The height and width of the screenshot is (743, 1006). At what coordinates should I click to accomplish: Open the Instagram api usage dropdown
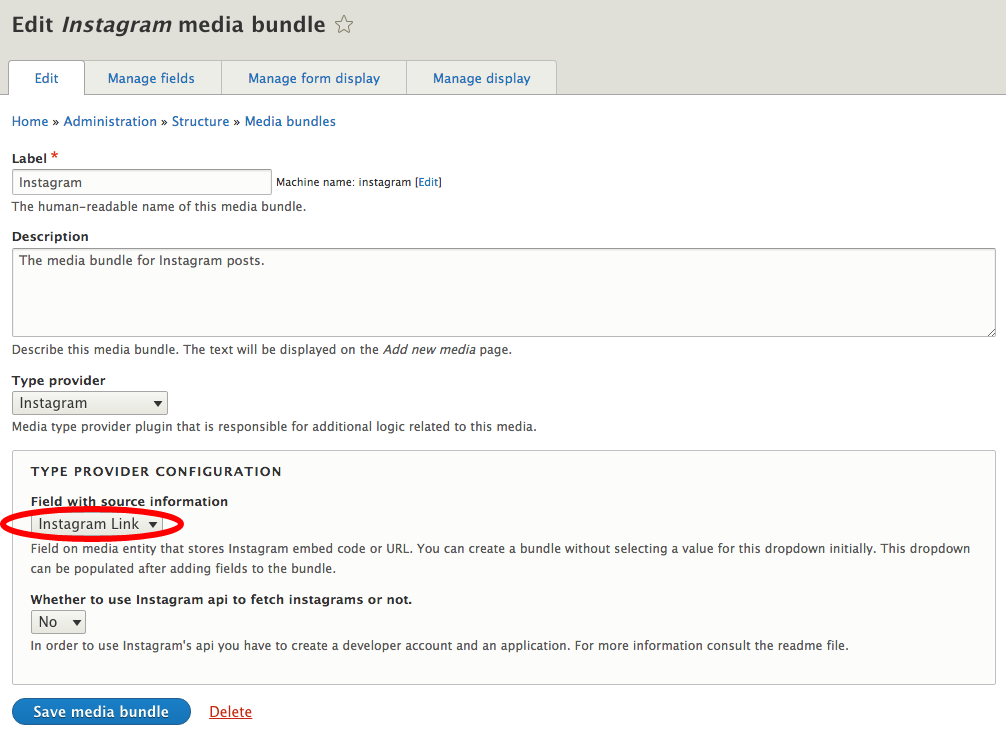[58, 622]
